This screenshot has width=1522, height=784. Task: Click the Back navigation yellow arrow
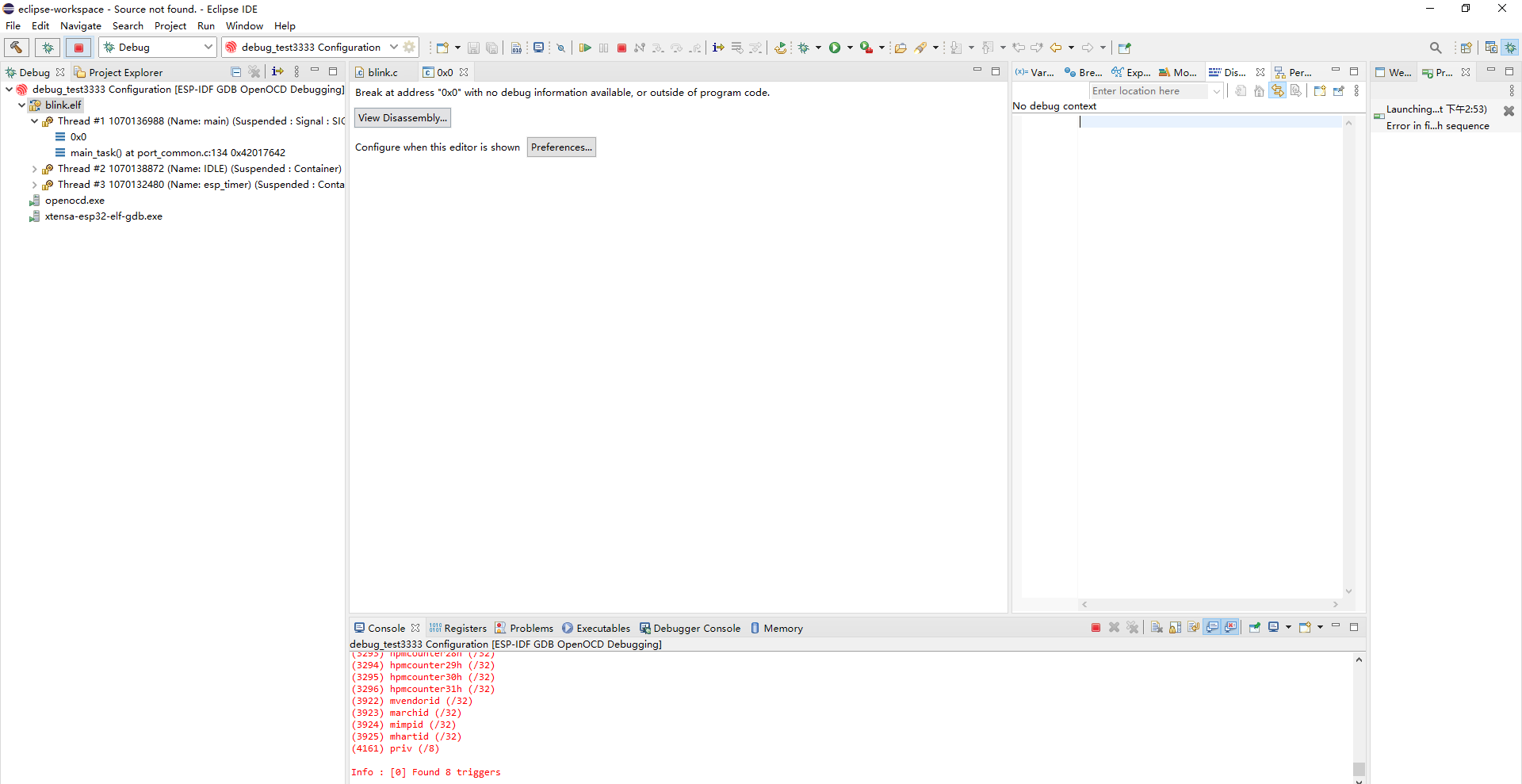1056,48
